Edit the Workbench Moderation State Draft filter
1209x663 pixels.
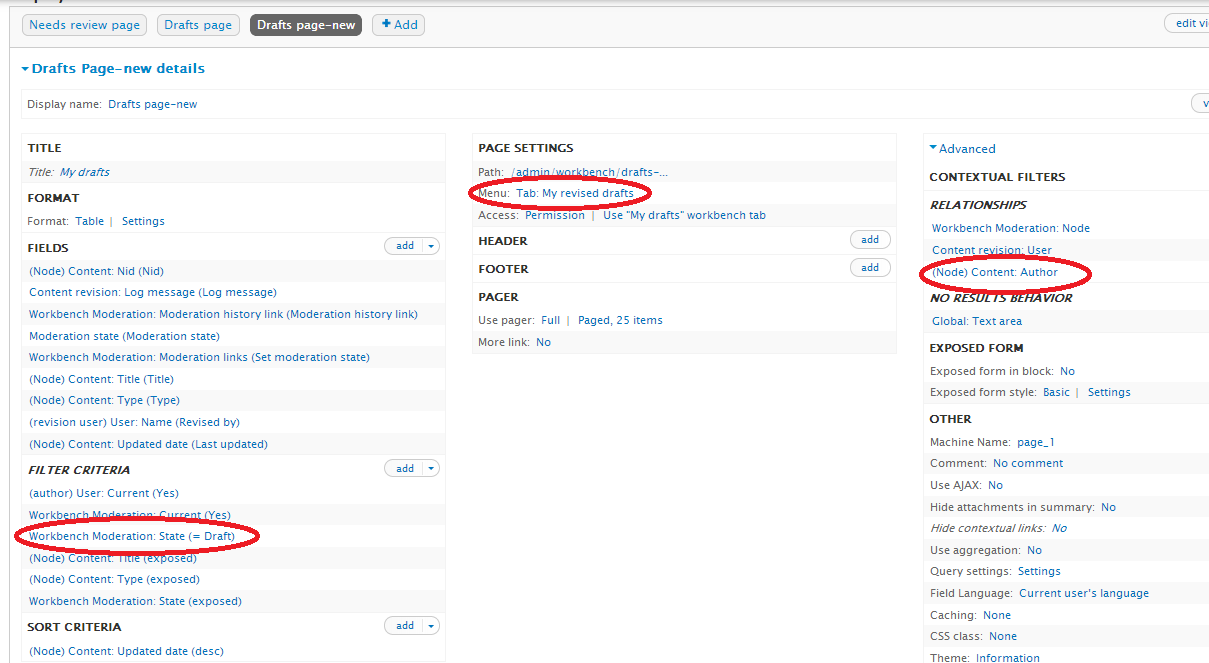coord(132,536)
